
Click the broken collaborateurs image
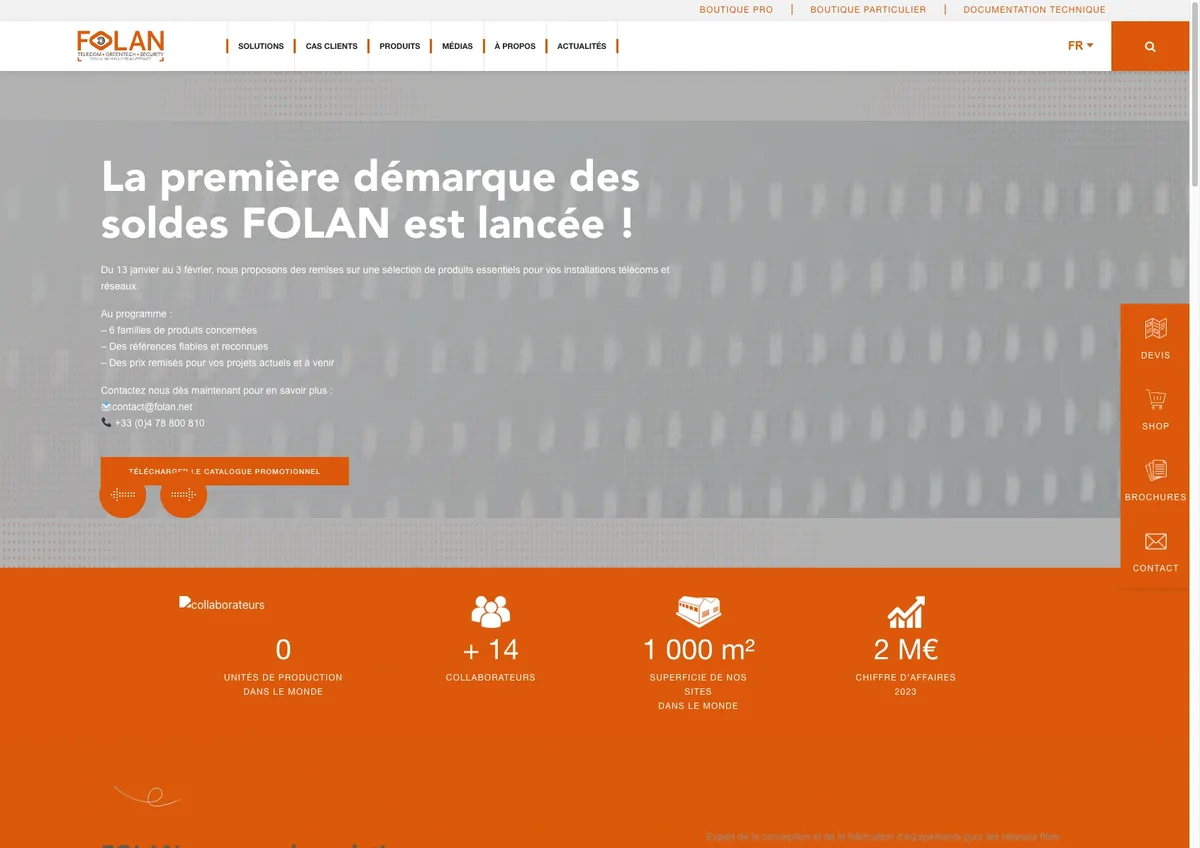point(222,604)
